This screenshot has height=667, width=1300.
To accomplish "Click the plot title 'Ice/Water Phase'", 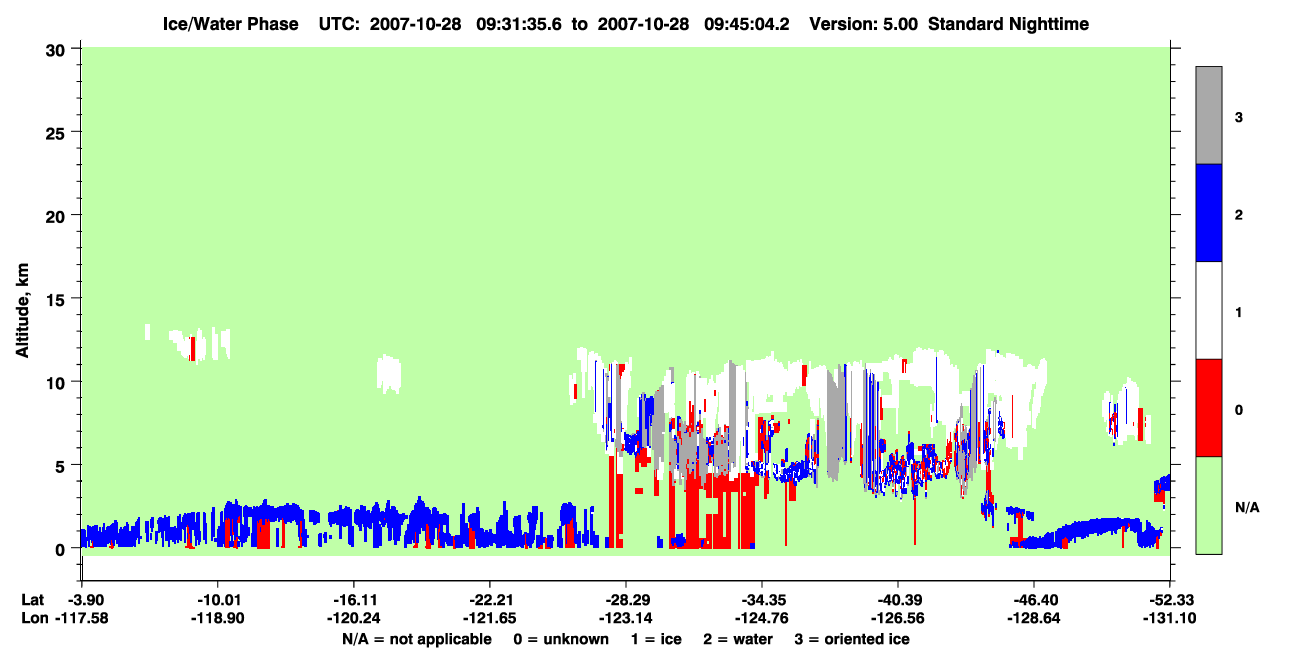I will click(230, 23).
